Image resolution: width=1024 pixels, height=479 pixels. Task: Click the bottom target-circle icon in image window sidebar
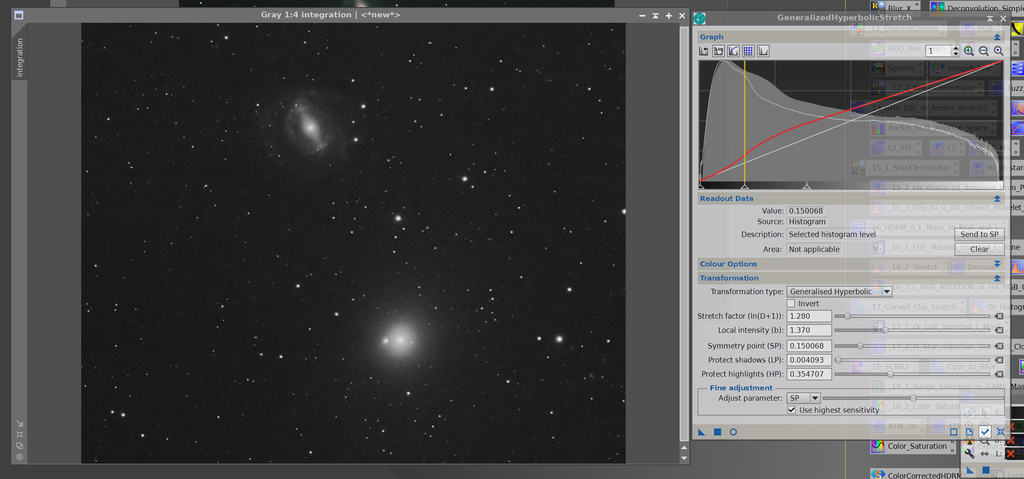20,457
